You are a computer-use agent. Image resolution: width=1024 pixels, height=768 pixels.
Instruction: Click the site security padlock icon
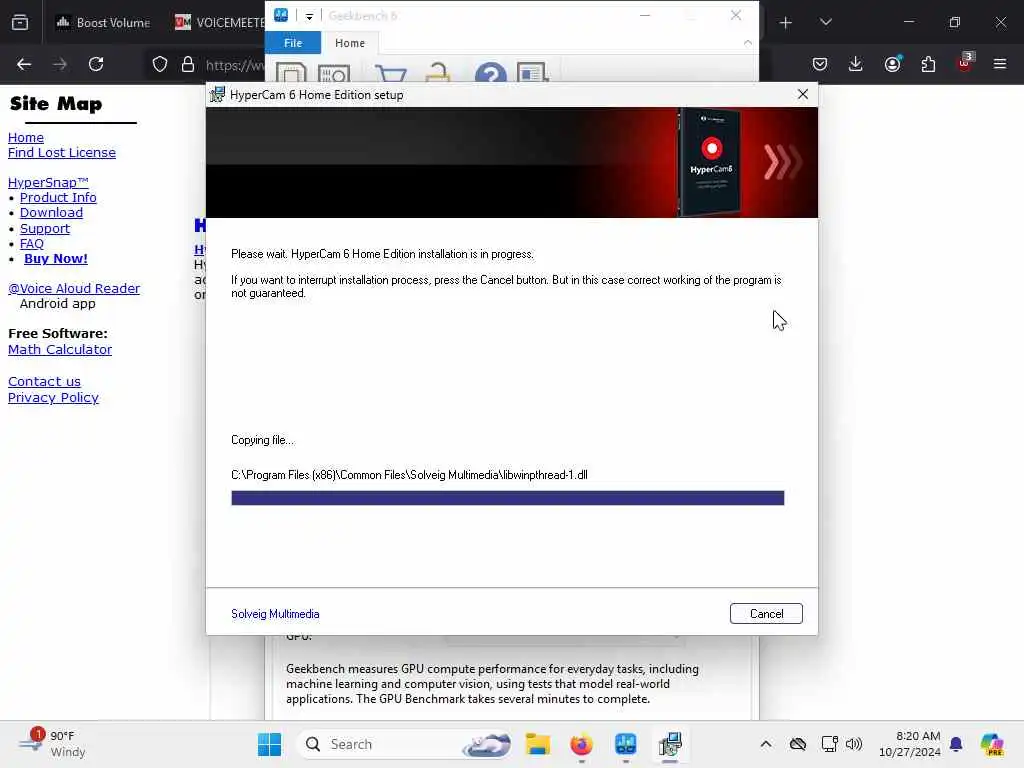188,64
